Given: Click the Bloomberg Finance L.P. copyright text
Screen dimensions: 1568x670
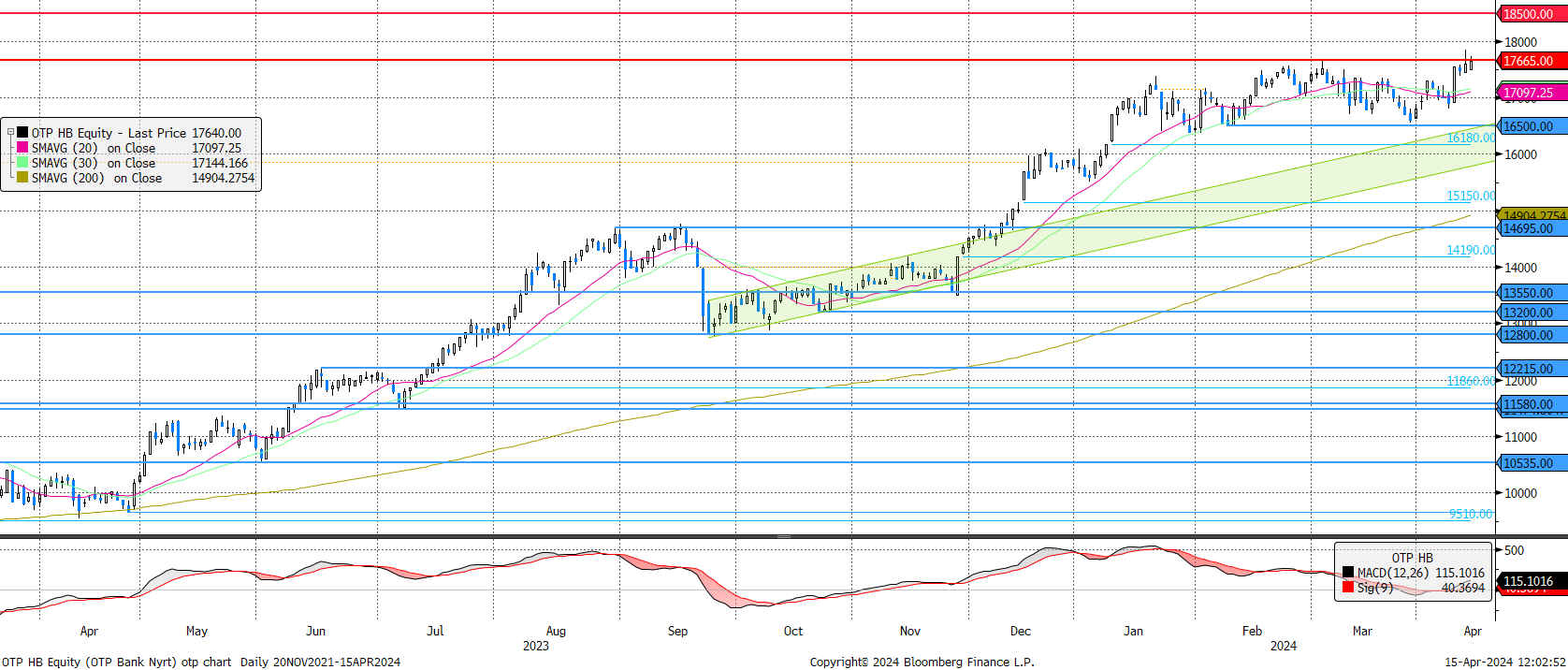Looking at the screenshot, I should point(922,662).
